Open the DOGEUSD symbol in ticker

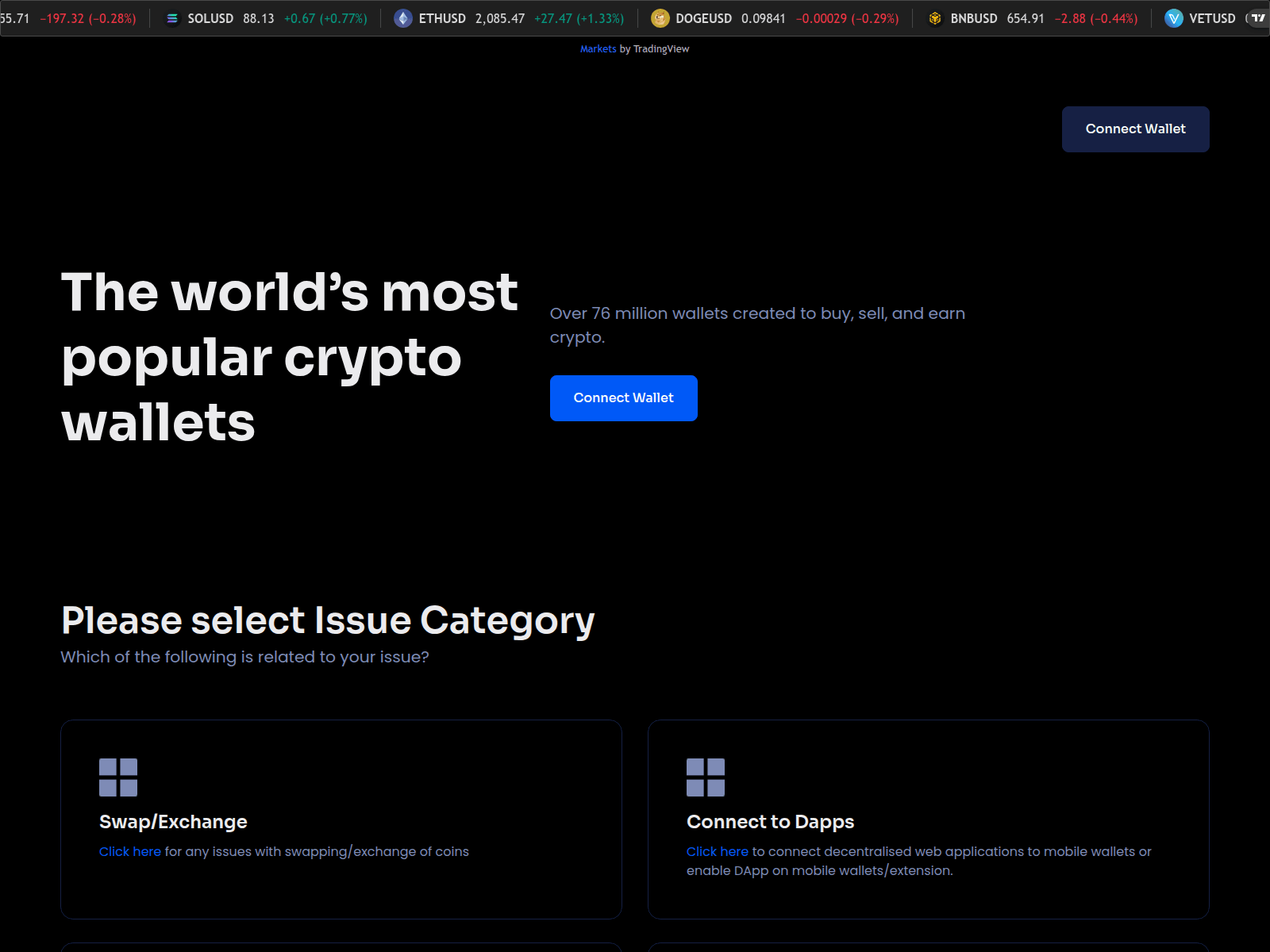(x=704, y=18)
